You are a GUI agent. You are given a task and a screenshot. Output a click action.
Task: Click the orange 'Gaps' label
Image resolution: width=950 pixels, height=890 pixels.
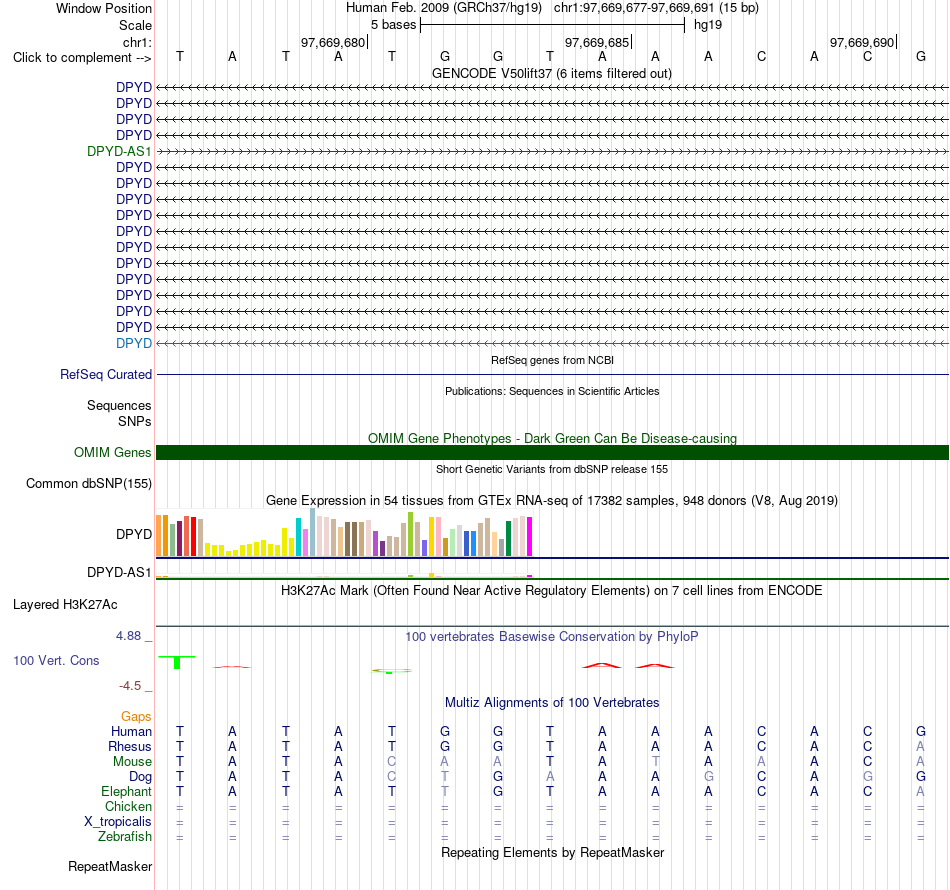tap(136, 717)
